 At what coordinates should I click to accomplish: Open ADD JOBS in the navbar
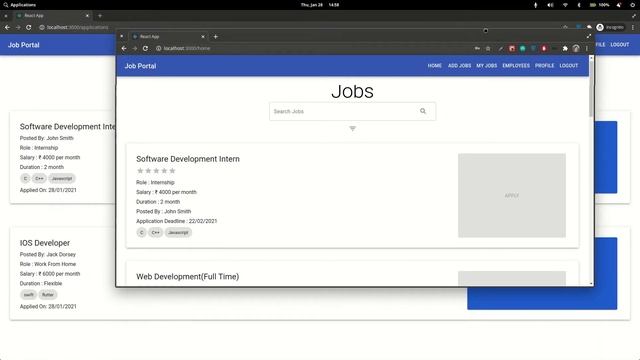pyautogui.click(x=460, y=66)
